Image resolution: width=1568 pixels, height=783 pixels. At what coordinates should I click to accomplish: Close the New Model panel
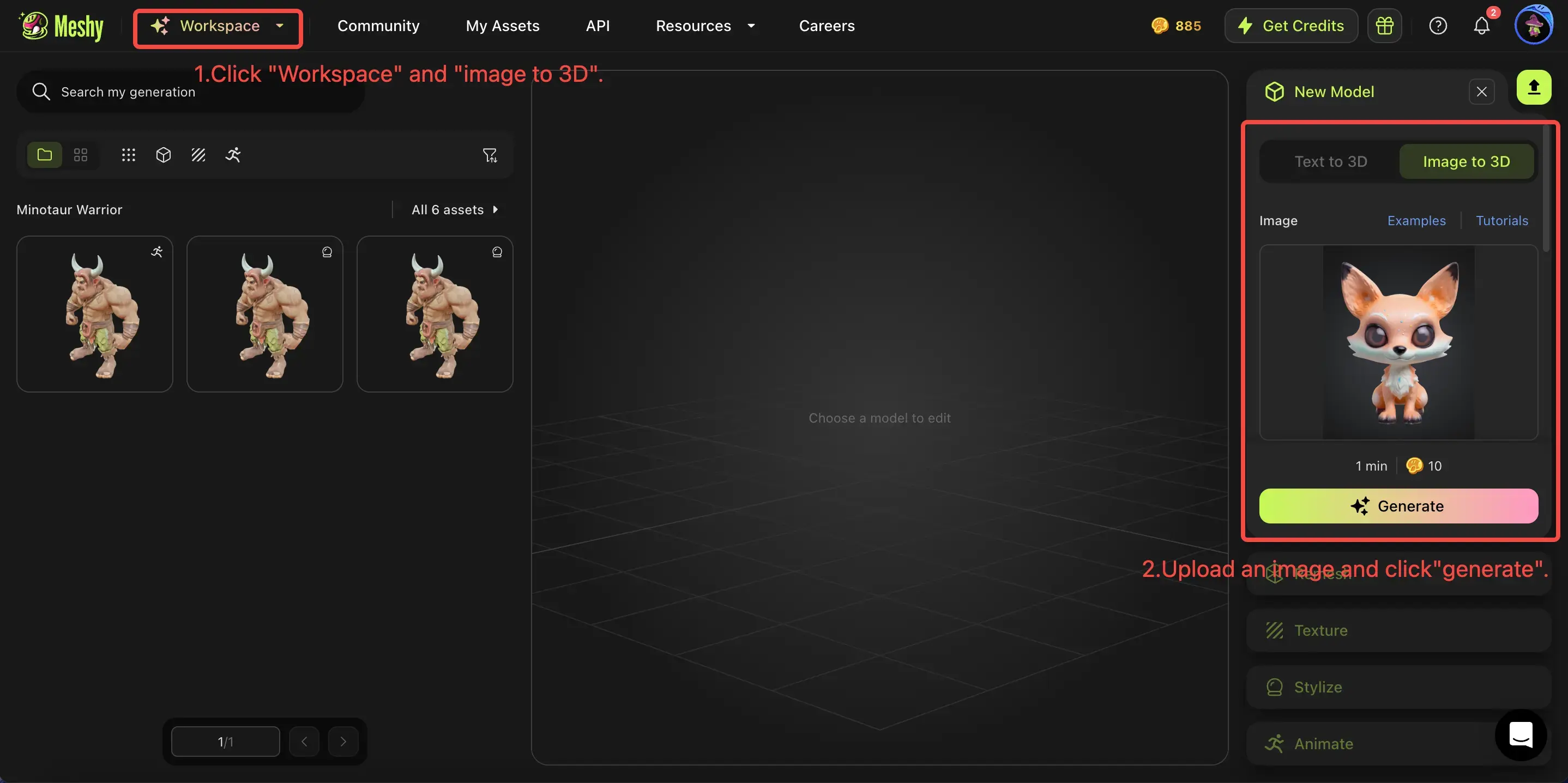point(1482,91)
